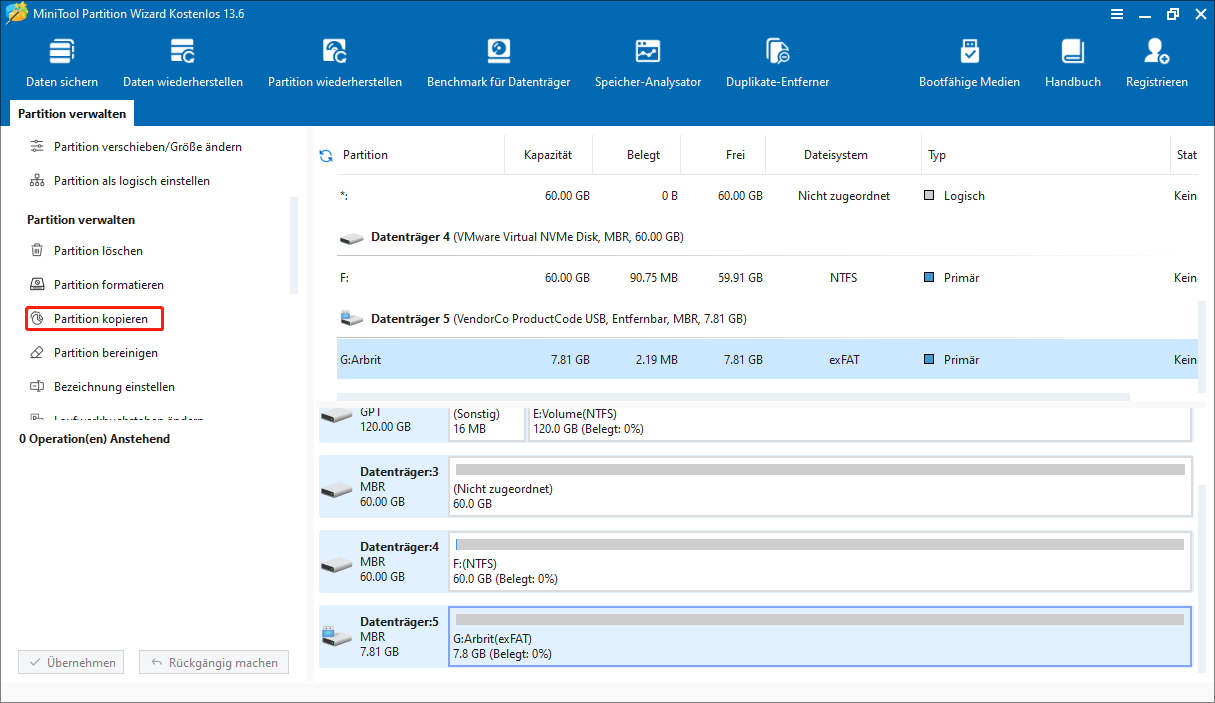Open Partition wiederherstellen wizard
Screen dimensions: 1215x703
pos(335,64)
